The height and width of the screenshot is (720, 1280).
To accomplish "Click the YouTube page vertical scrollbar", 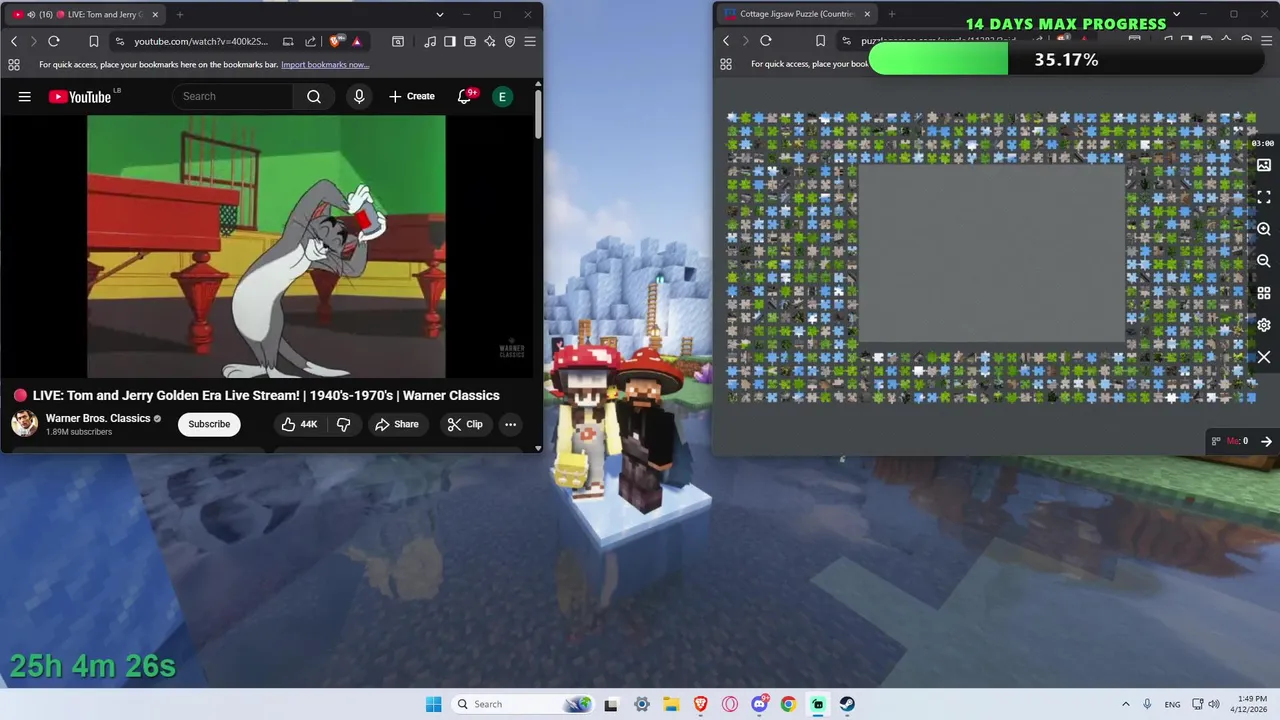I will point(538,115).
